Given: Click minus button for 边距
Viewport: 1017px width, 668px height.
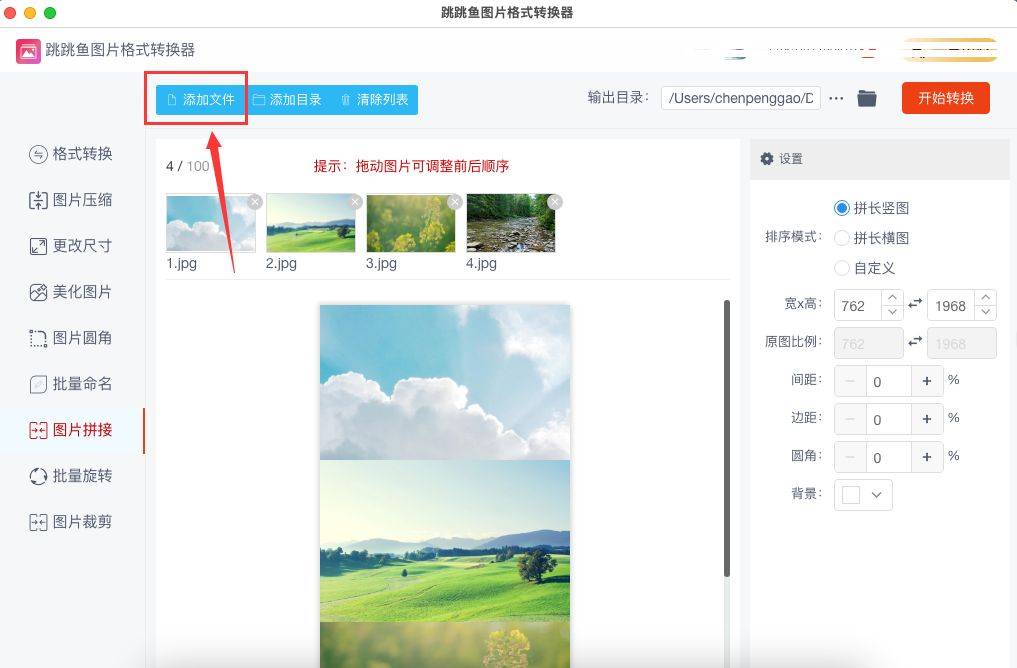Looking at the screenshot, I should (x=850, y=419).
